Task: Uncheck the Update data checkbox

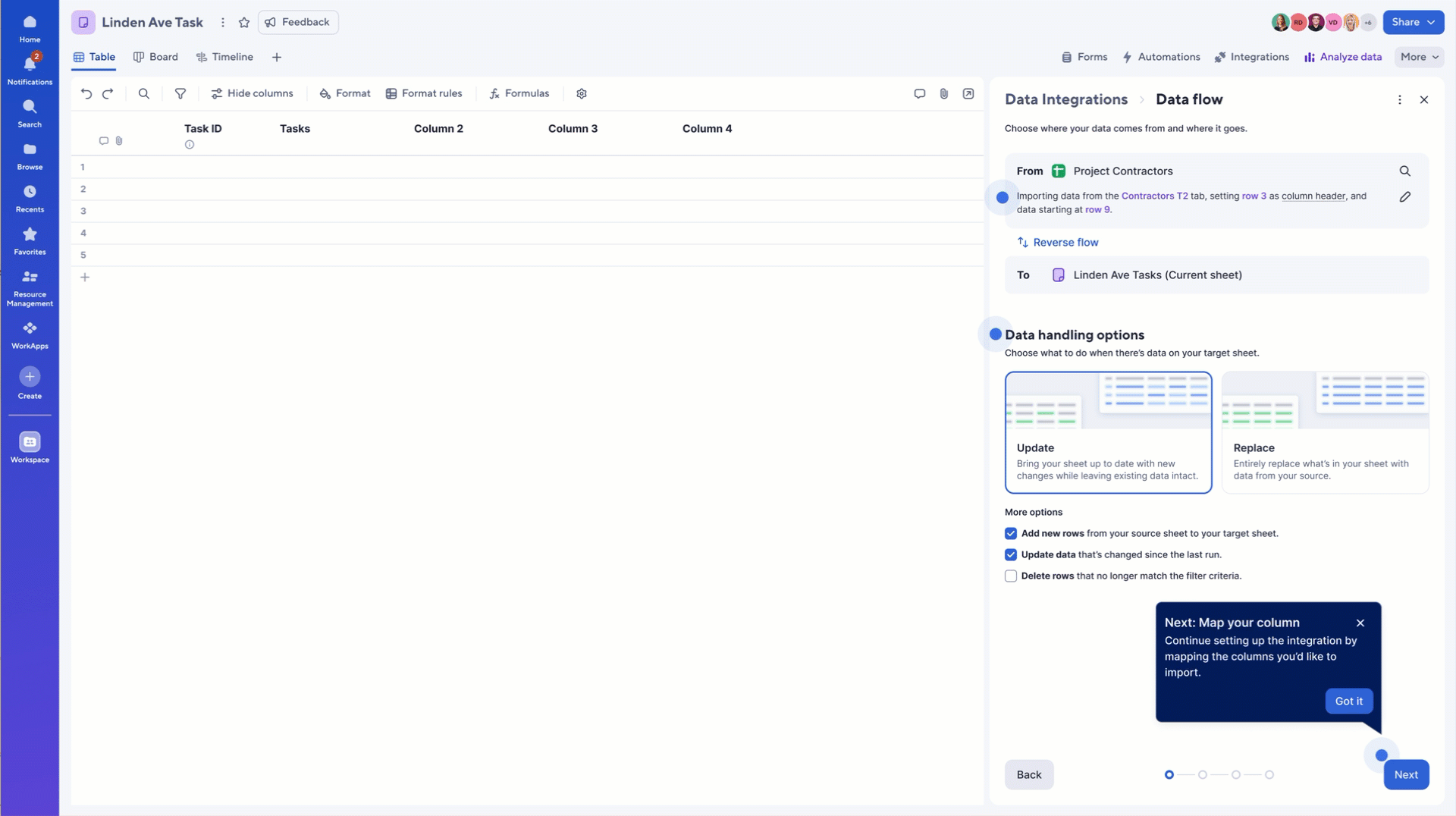Action: coord(1011,555)
